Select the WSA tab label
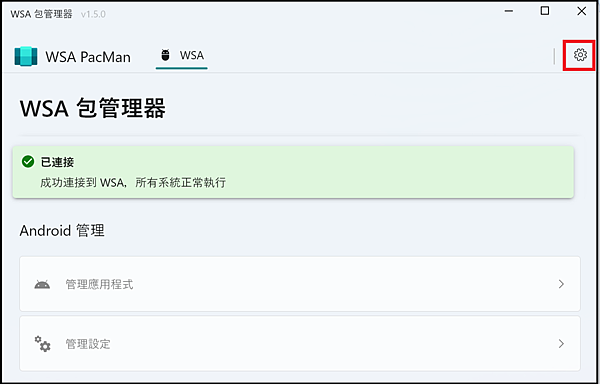Image resolution: width=600 pixels, height=385 pixels. click(x=192, y=55)
